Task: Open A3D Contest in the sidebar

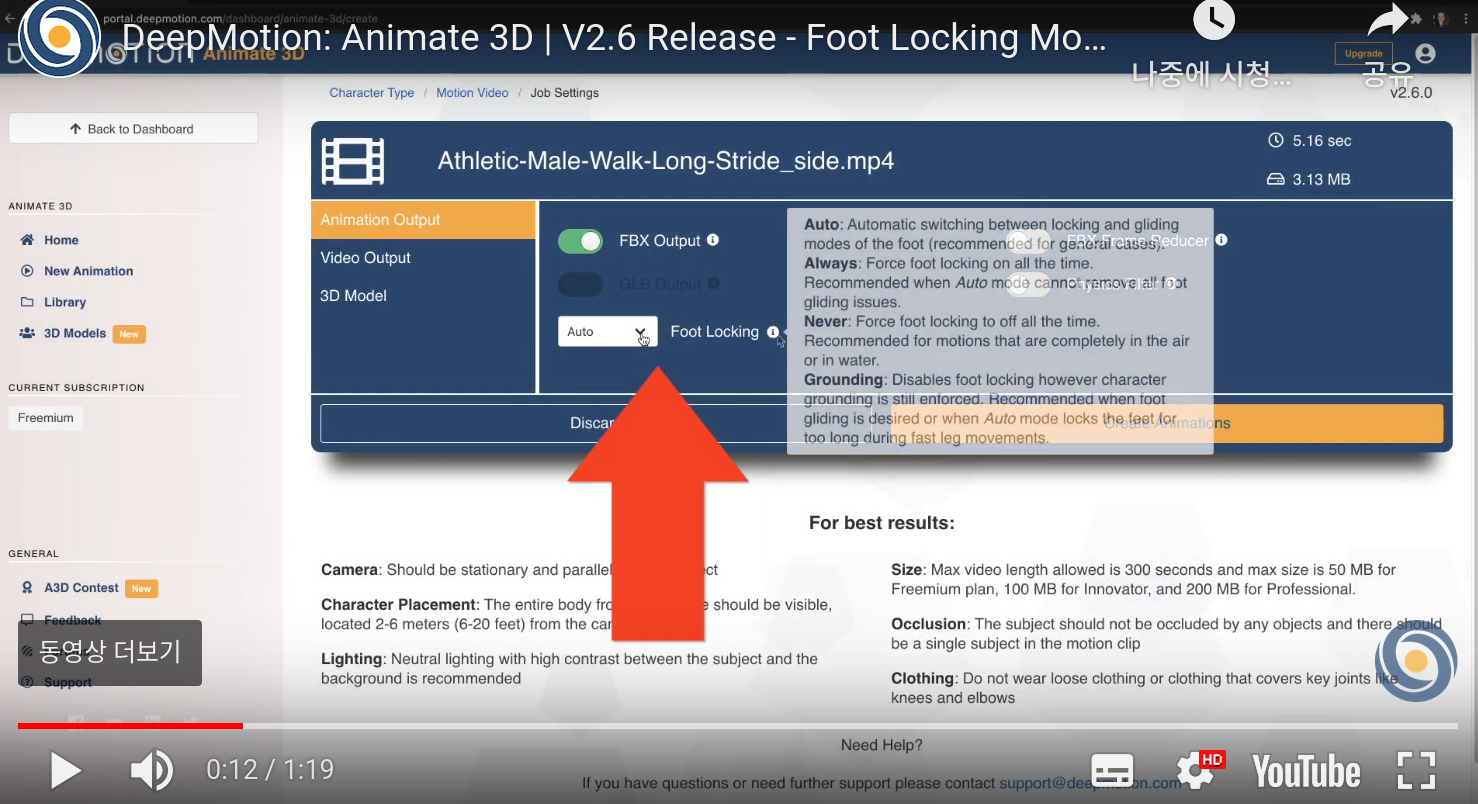Action: 81,588
